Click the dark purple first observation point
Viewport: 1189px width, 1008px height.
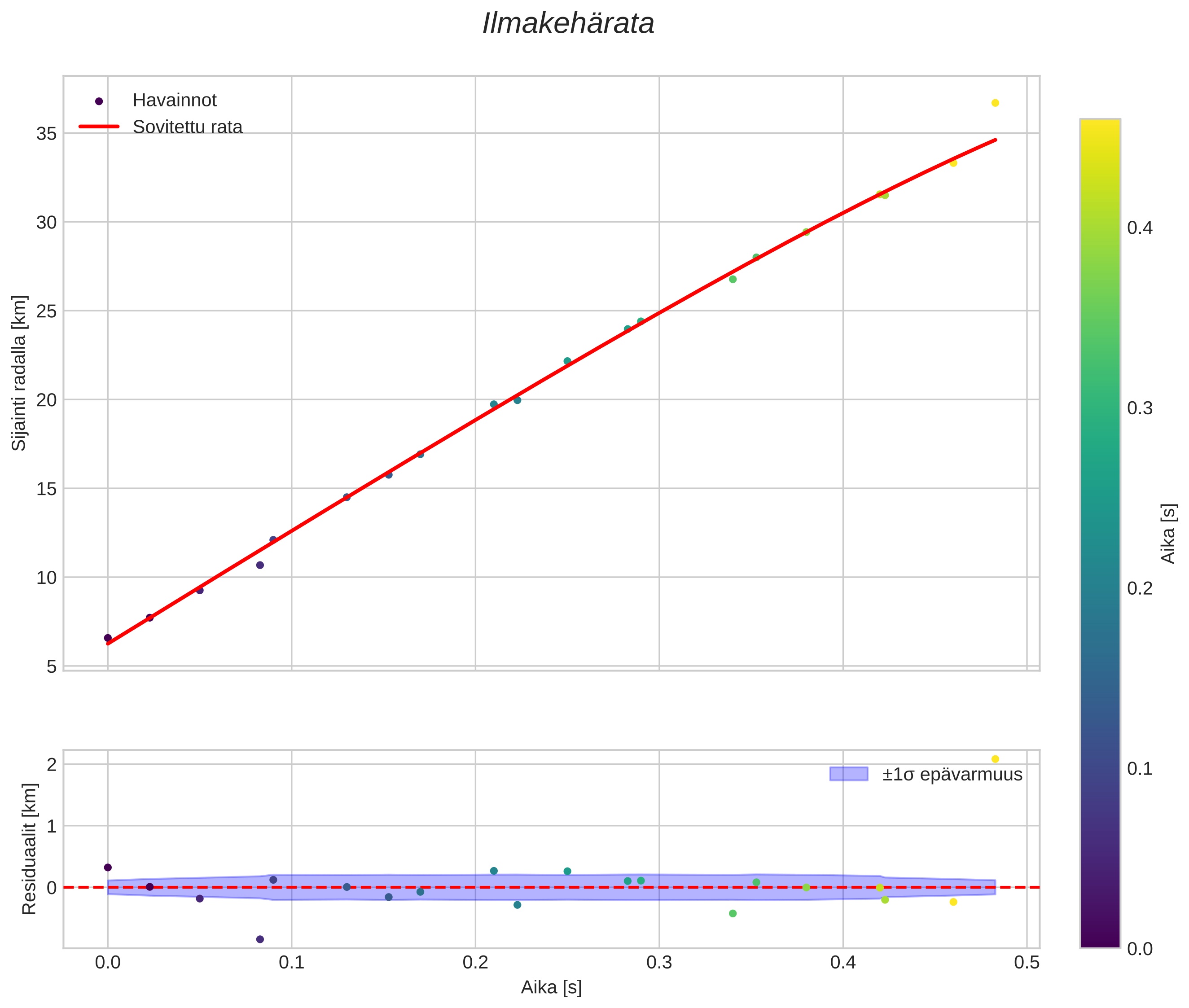click(x=108, y=638)
